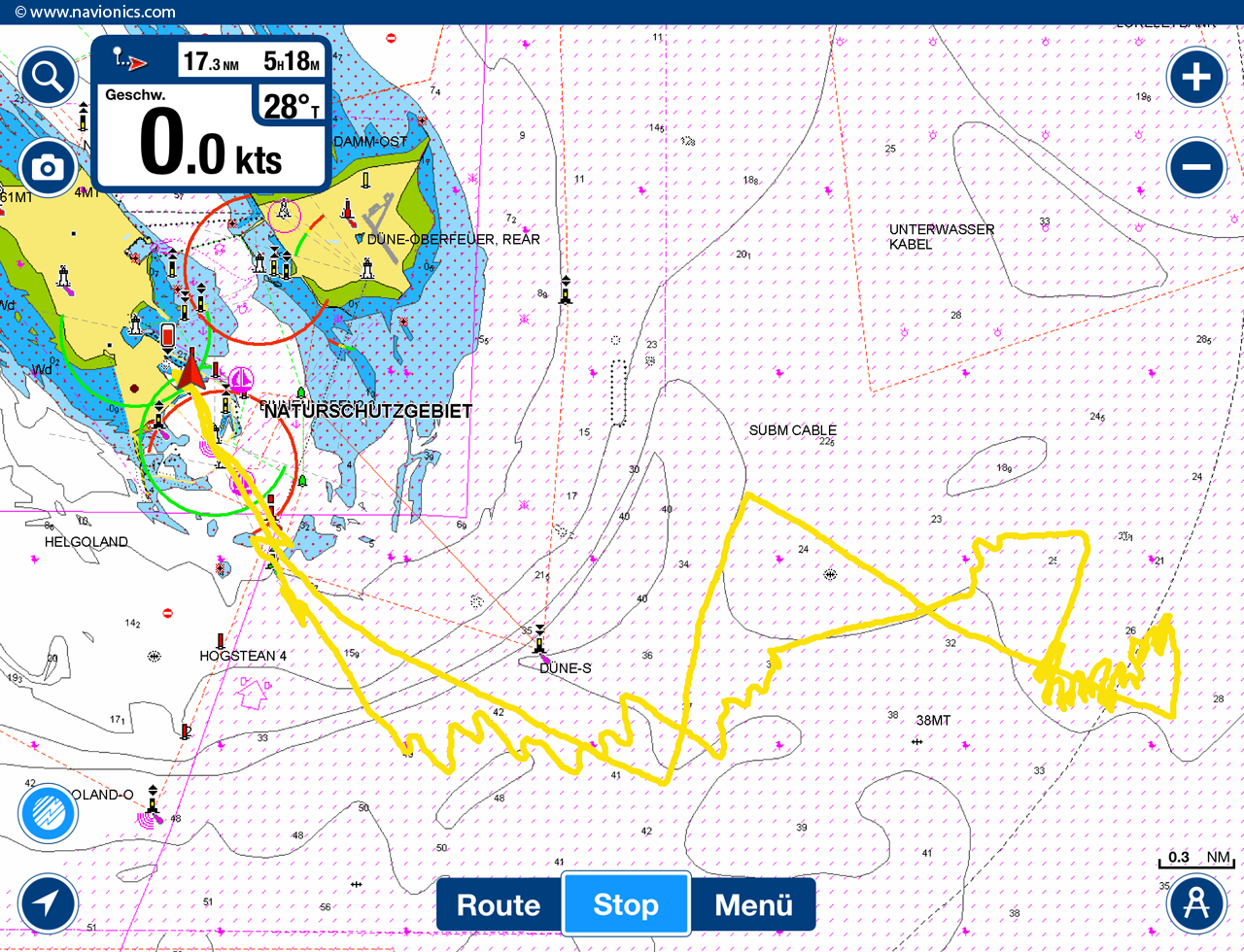Click the www.navionics.com text
The height and width of the screenshot is (952, 1244).
click(x=95, y=13)
